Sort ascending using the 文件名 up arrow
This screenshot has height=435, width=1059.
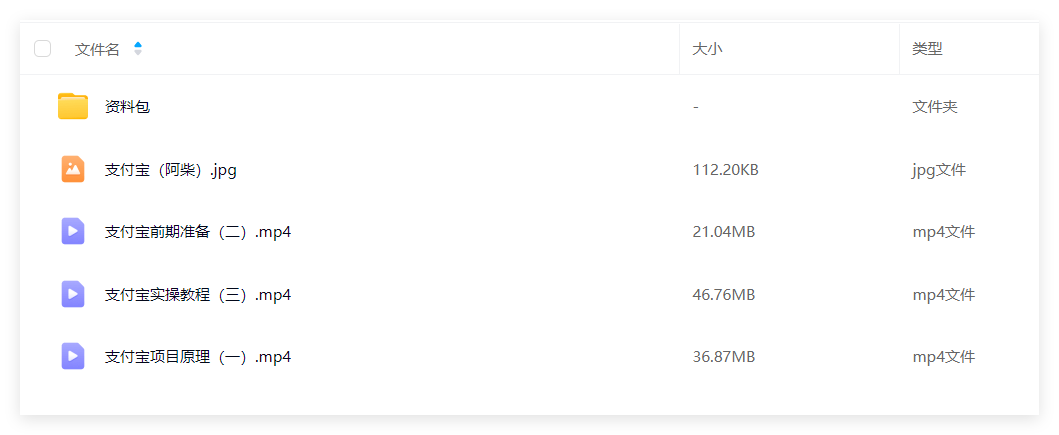[138, 45]
